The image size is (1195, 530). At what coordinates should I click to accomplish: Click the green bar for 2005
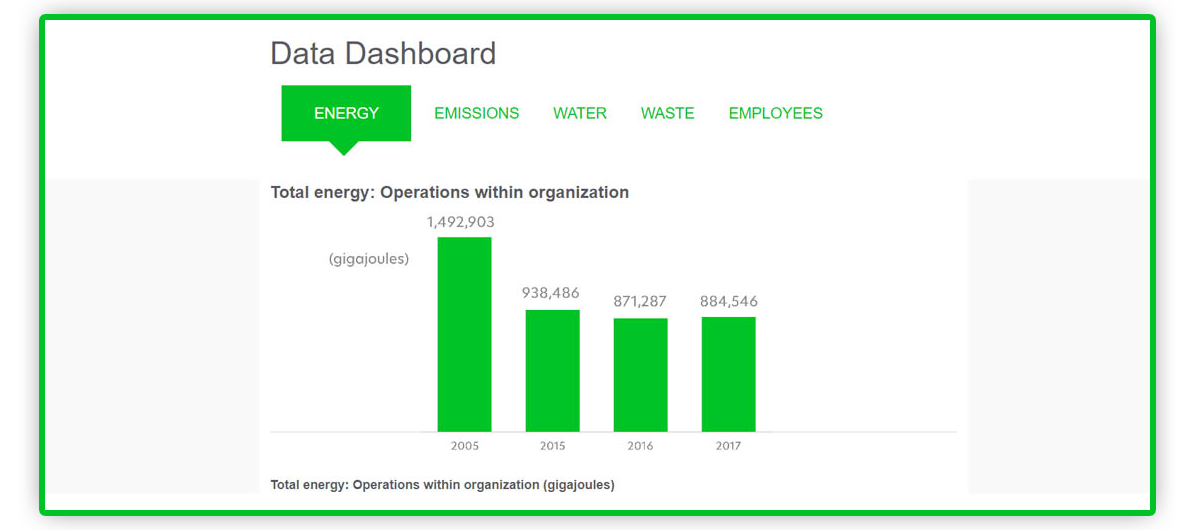(x=464, y=334)
